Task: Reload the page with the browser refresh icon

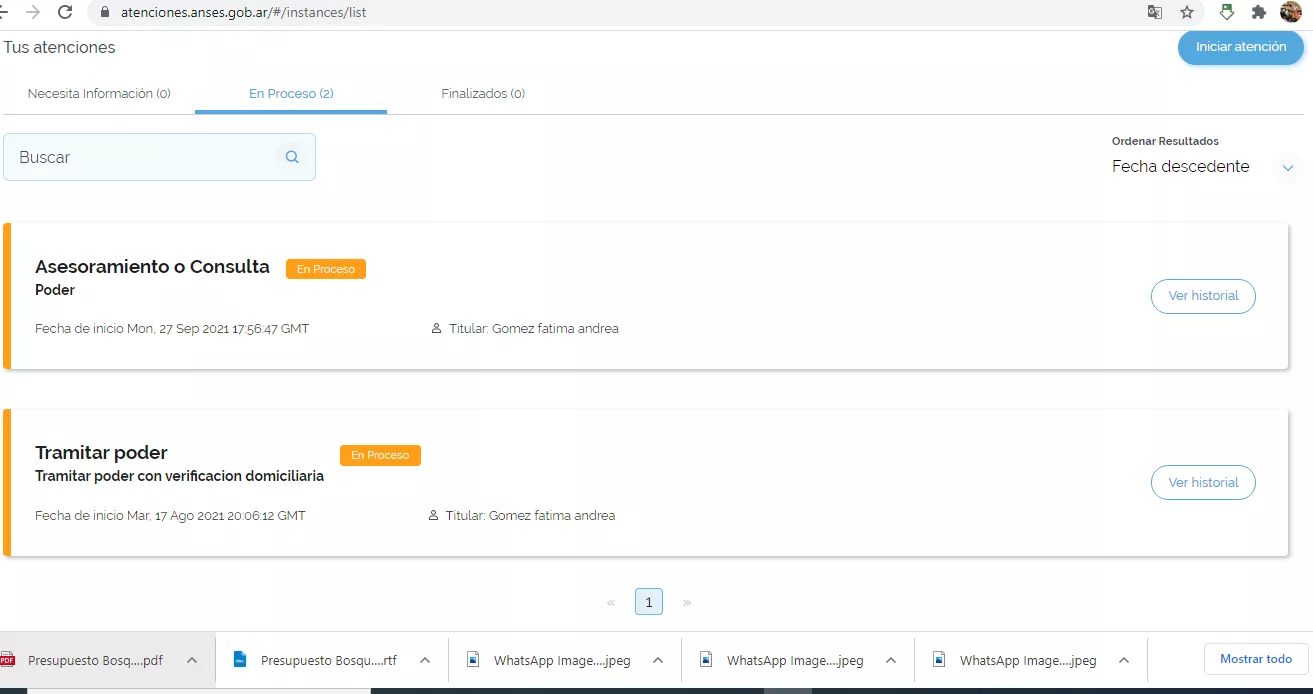Action: tap(65, 12)
